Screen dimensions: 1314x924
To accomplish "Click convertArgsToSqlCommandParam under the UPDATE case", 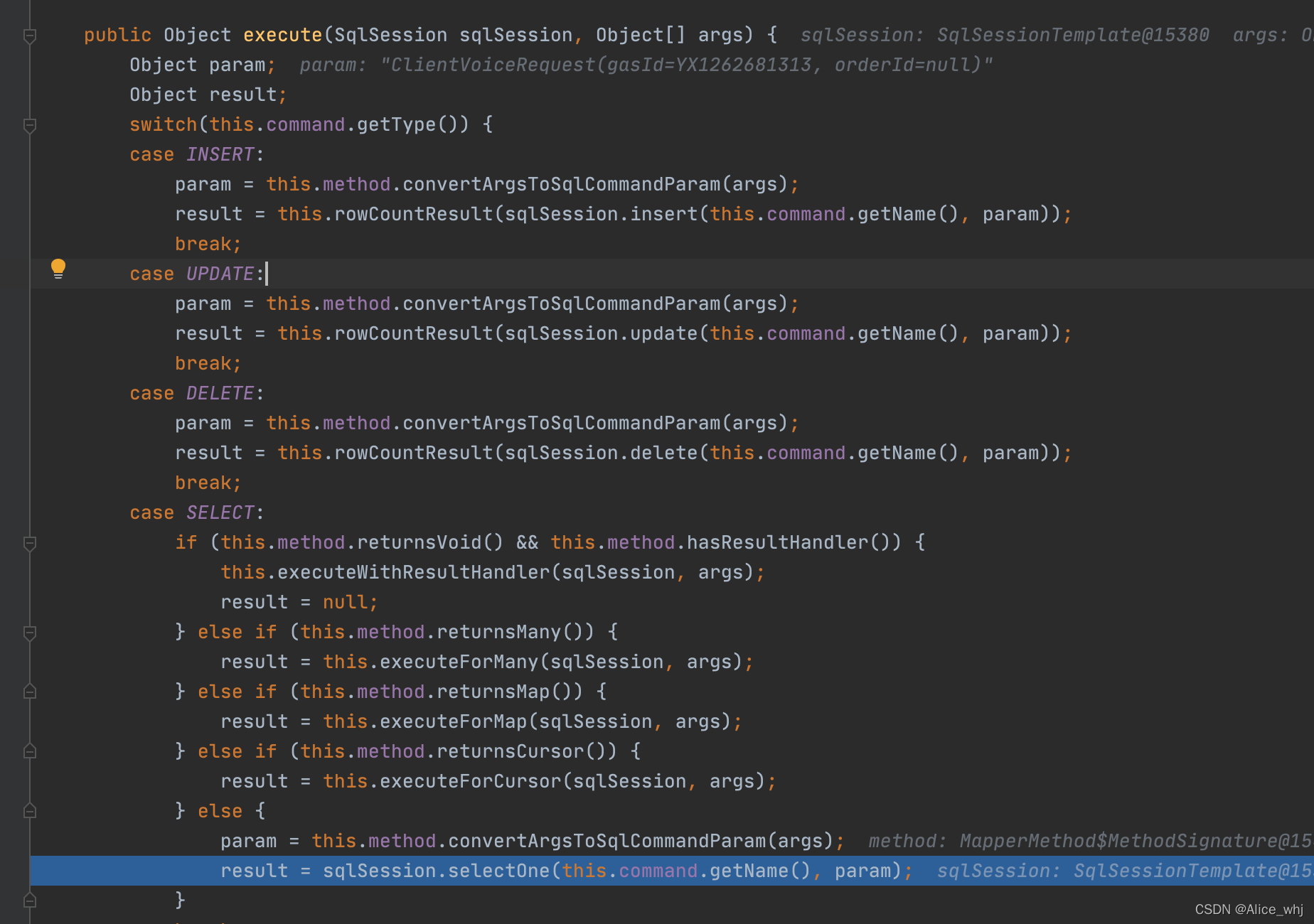I will tap(562, 303).
